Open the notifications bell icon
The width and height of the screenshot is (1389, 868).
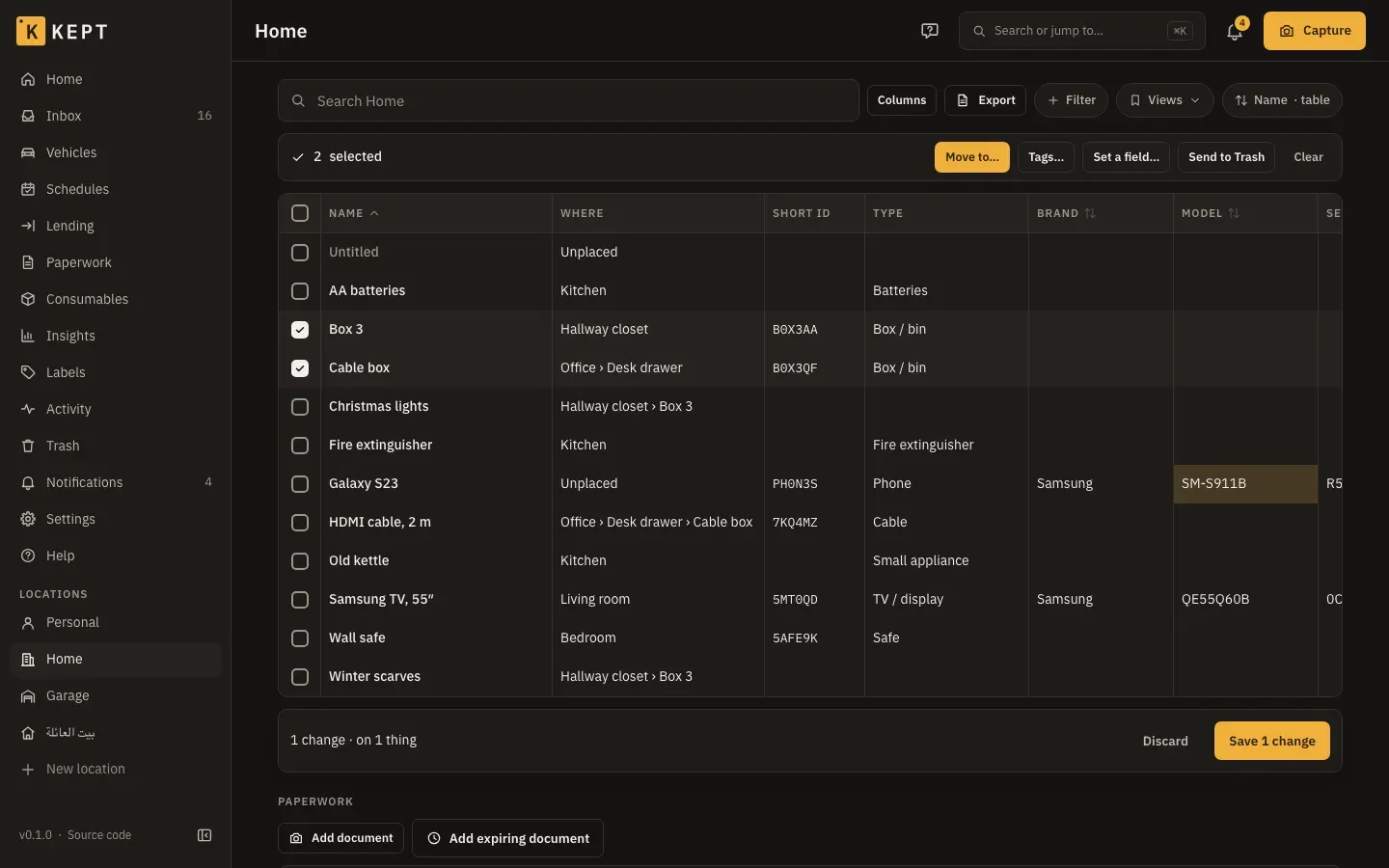pos(1235,32)
